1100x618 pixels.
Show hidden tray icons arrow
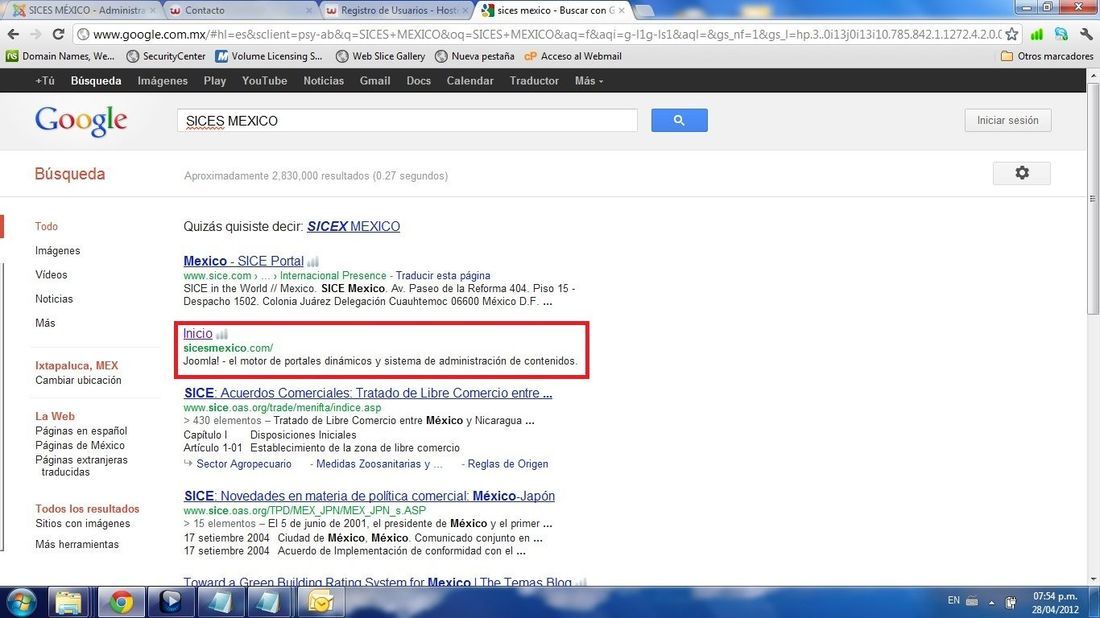(991, 602)
